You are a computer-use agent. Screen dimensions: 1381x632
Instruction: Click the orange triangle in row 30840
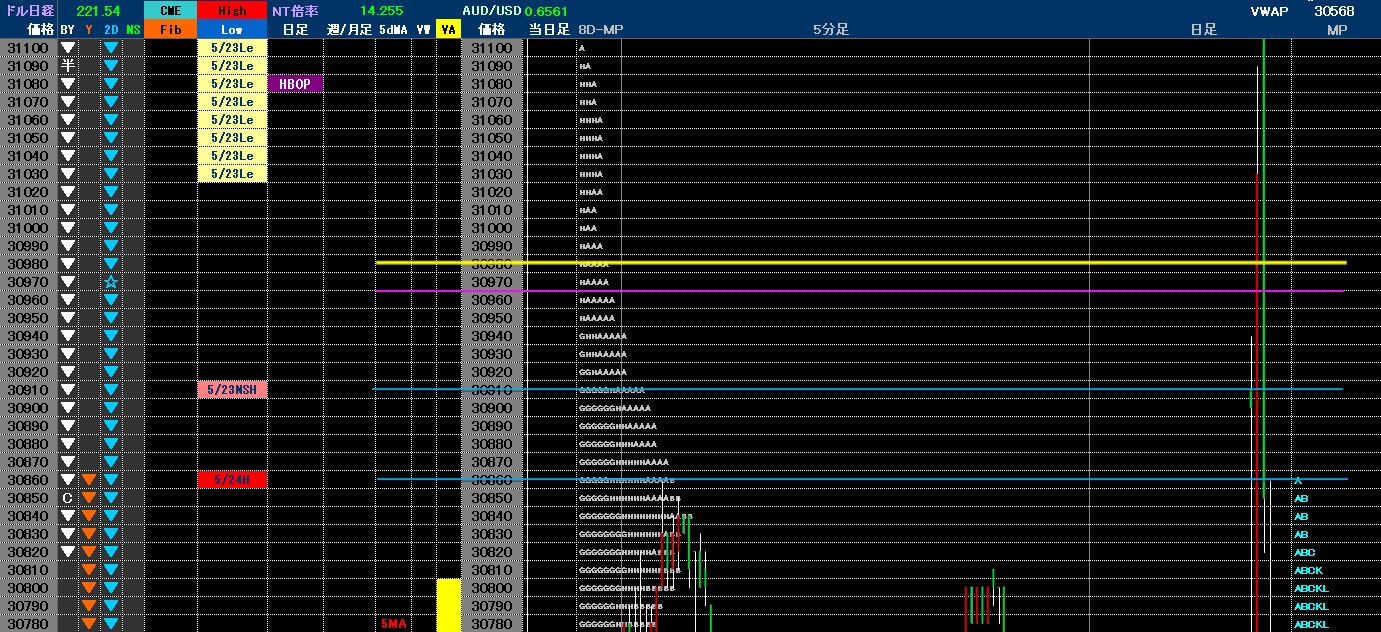(89, 516)
